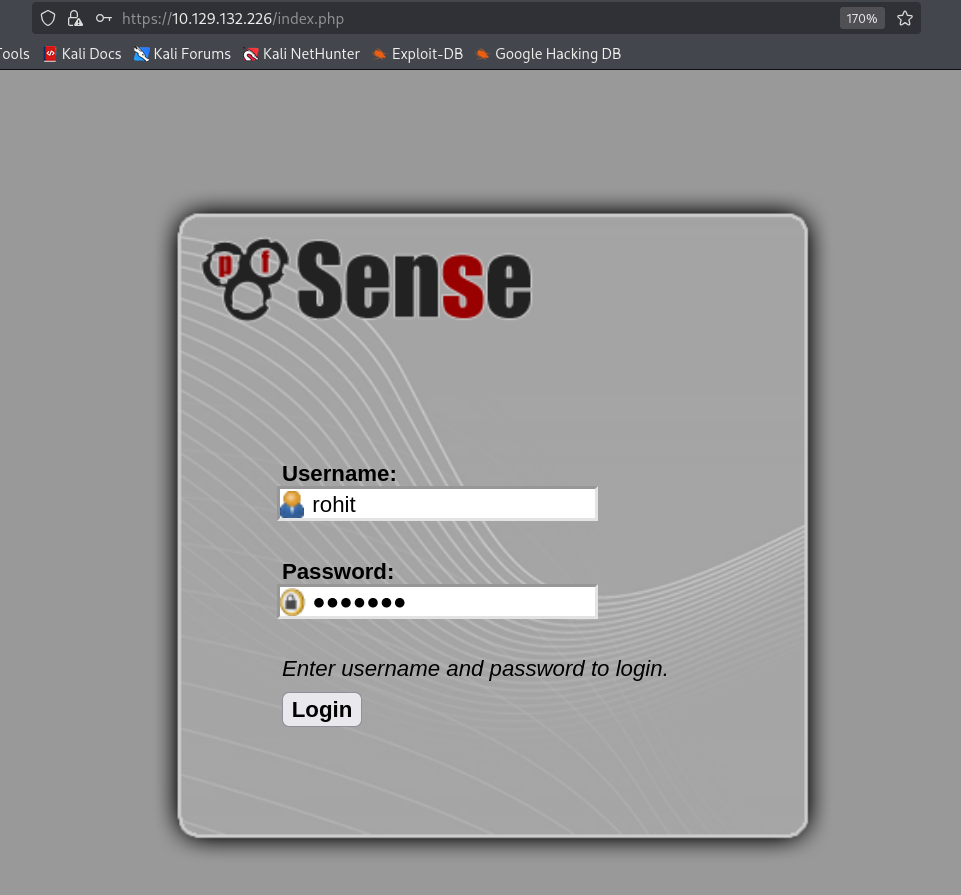Screen dimensions: 961x895
Task: Go to the Kali NetHunter bookmark
Action: tap(301, 54)
